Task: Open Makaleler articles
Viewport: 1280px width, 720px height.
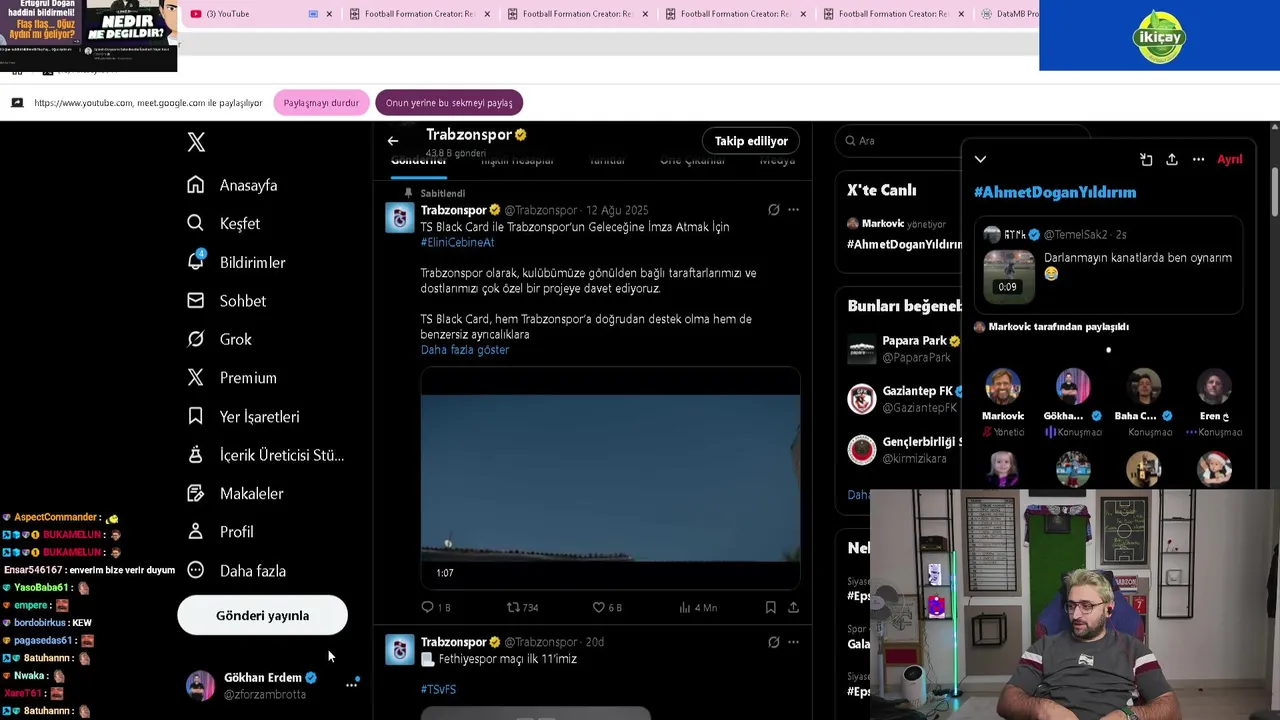Action: click(x=236, y=493)
